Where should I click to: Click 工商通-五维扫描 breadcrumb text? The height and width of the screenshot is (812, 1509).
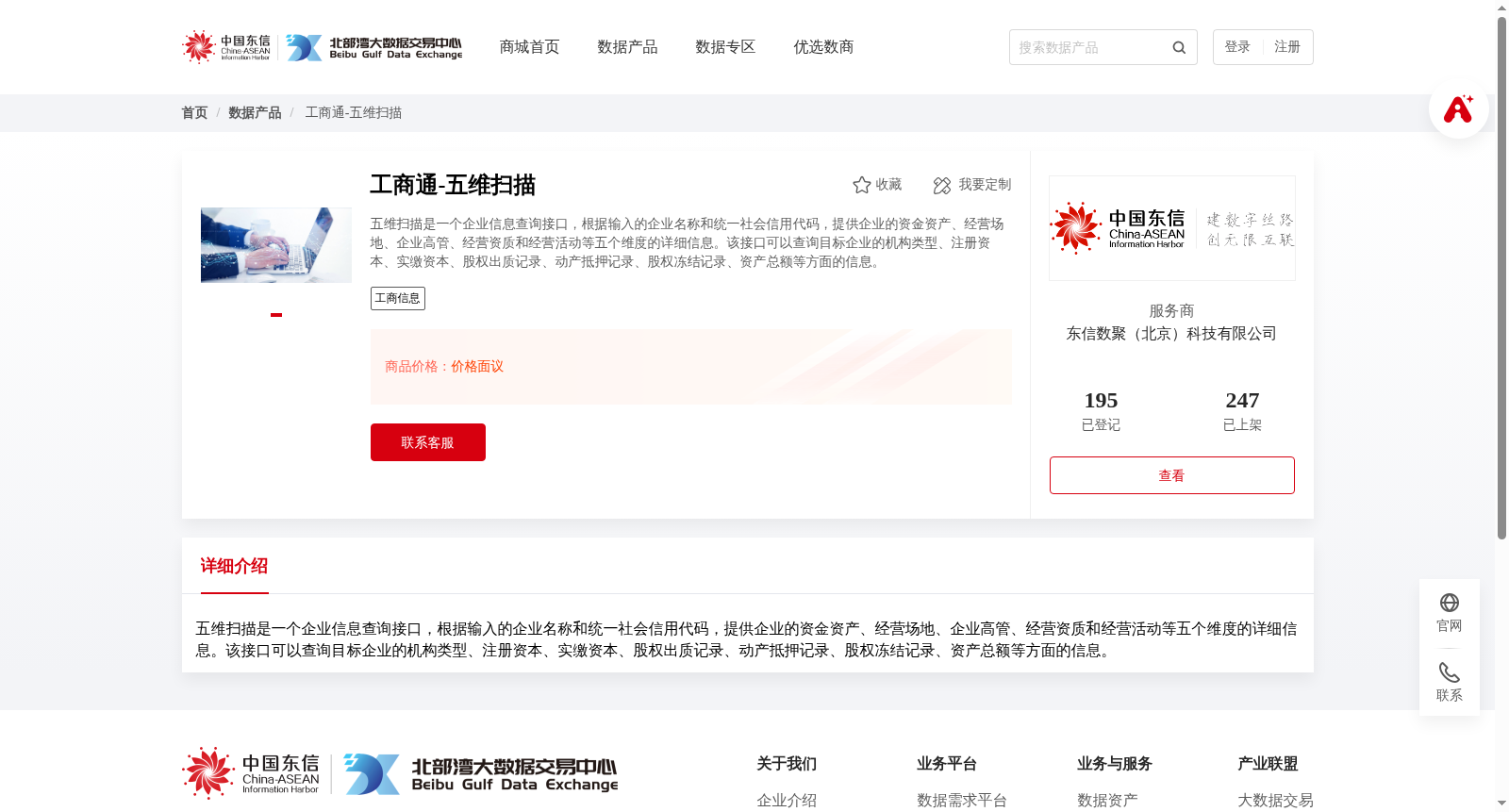(x=354, y=113)
